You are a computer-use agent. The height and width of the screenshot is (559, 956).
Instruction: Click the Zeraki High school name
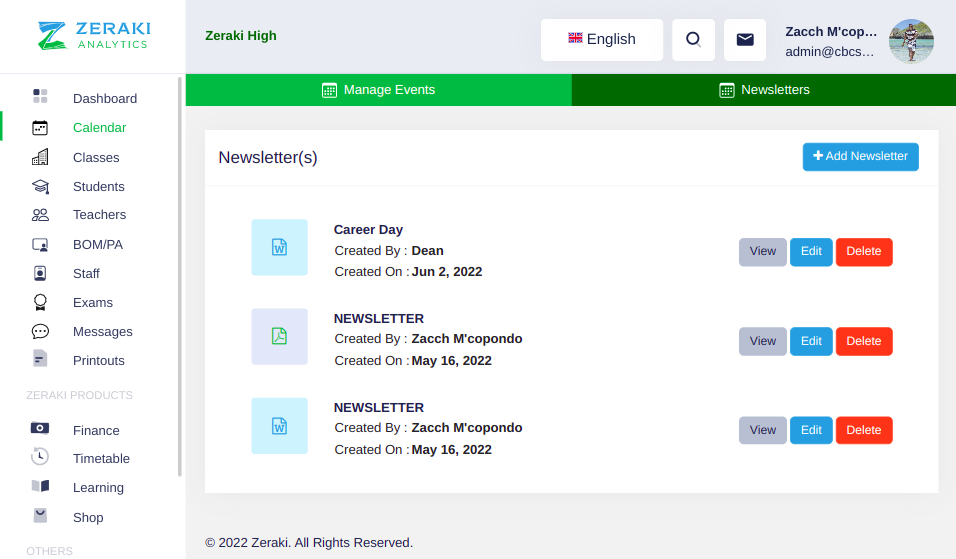click(x=241, y=36)
